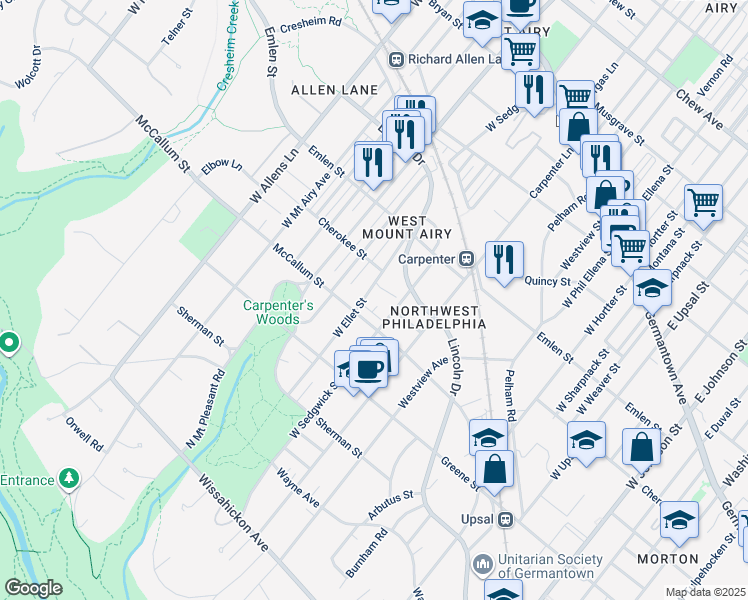Click the WEST MOUNT AIRY neighborhood label
748x600 pixels.
tap(407, 228)
